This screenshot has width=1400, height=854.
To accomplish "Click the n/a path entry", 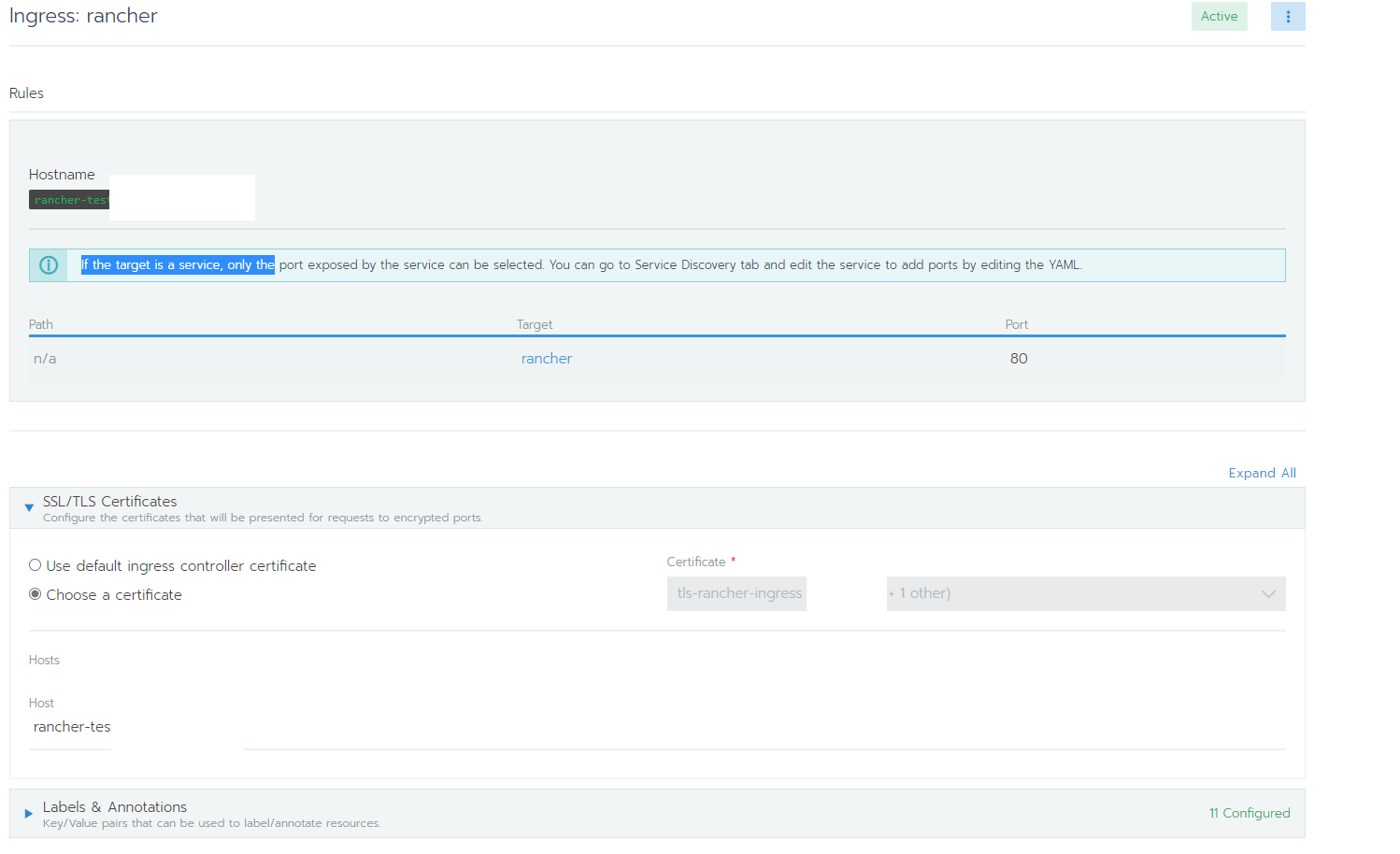I will tap(44, 358).
